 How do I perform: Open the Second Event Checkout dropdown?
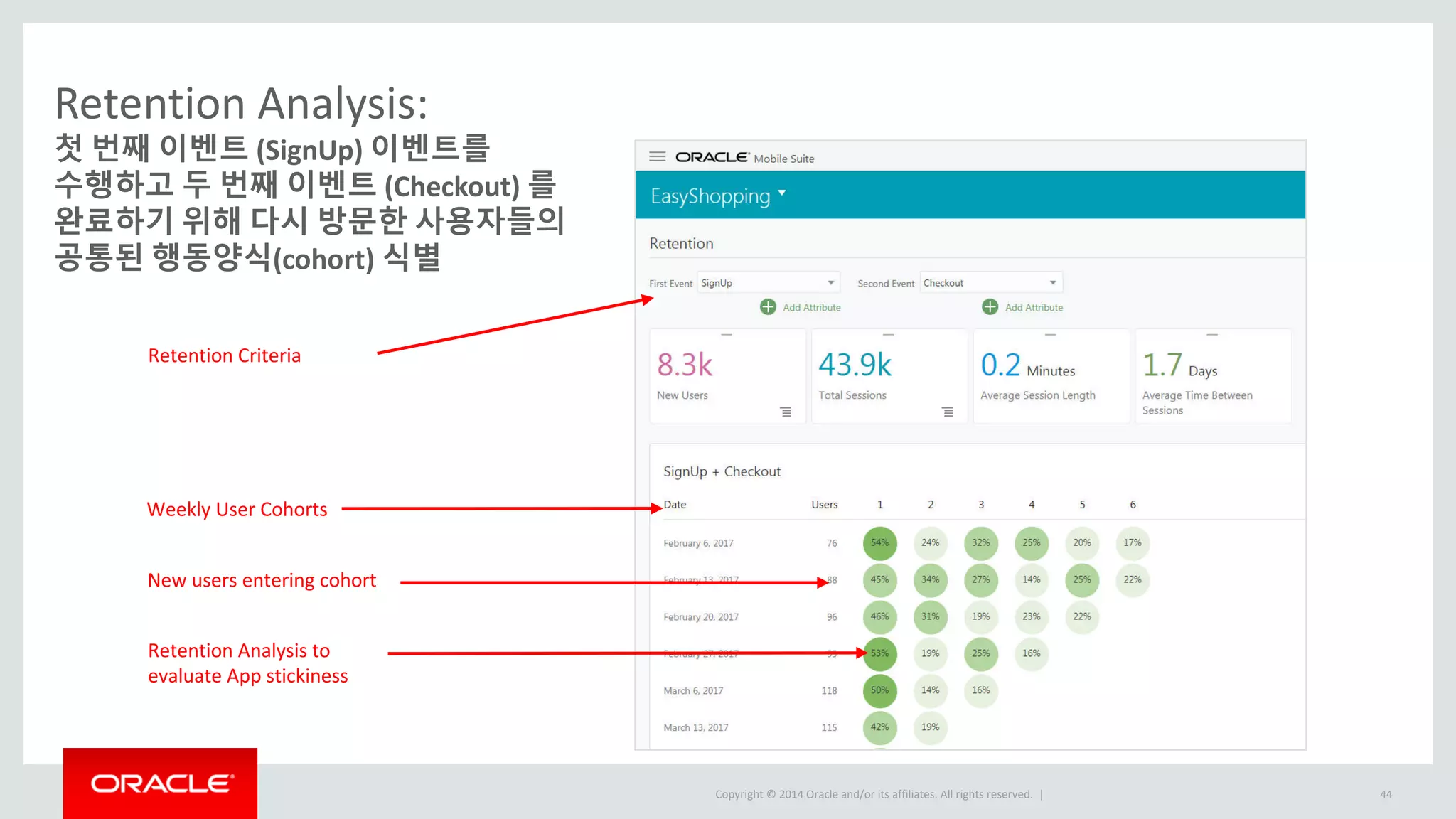tap(990, 283)
